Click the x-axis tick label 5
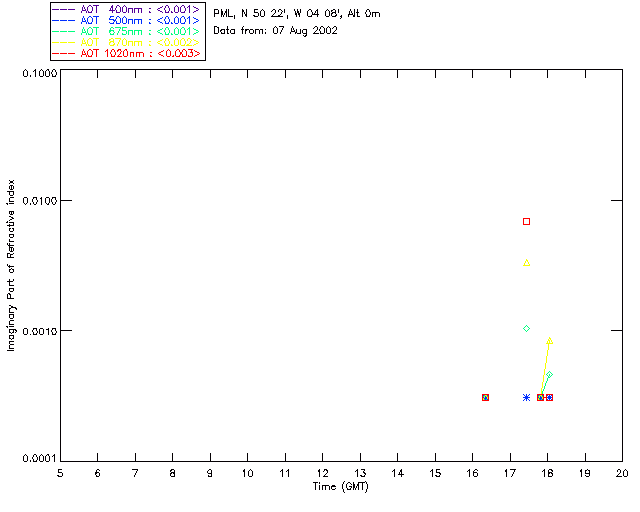 [x=60, y=473]
